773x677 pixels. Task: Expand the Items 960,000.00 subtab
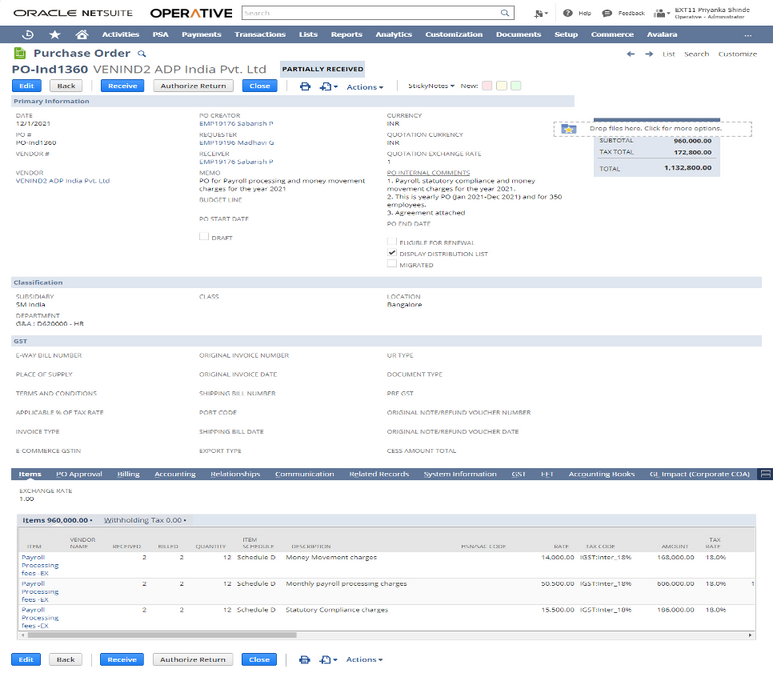click(x=57, y=520)
